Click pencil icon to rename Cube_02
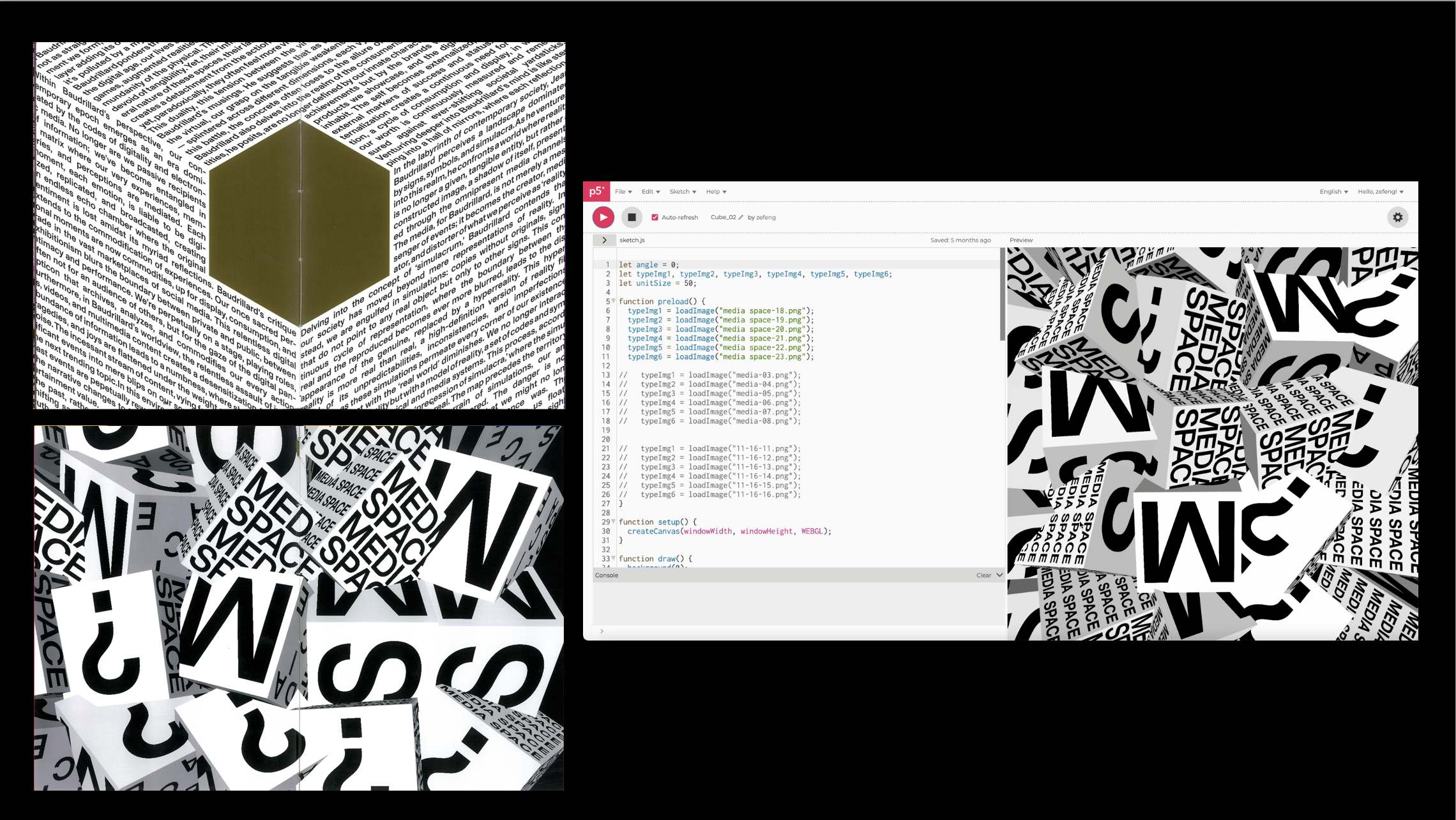Viewport: 1456px width, 820px height. [x=741, y=218]
